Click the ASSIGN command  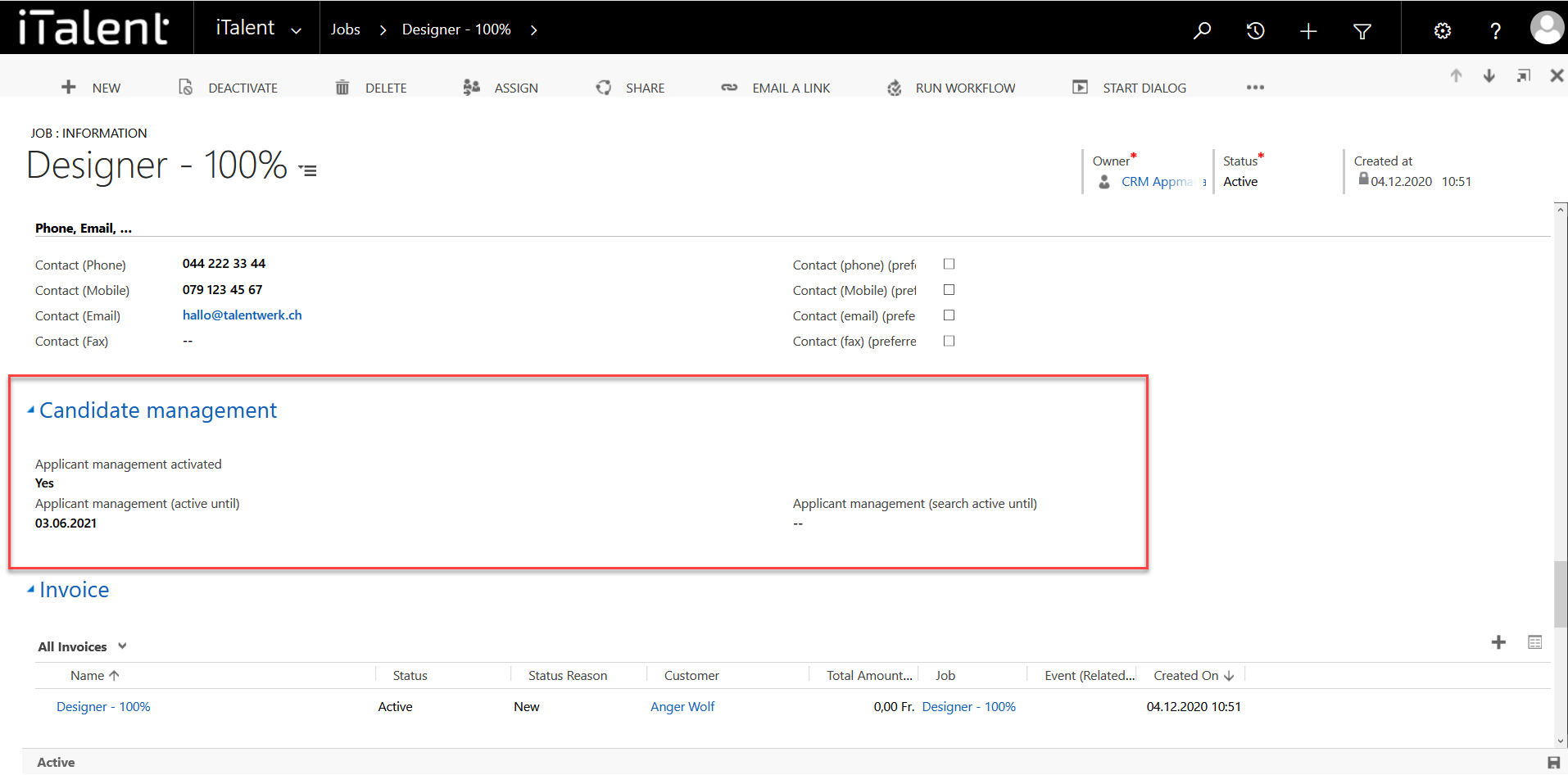point(500,88)
